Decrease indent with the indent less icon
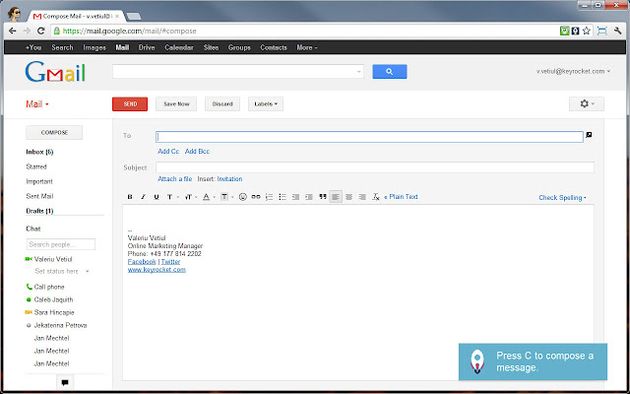Viewport: 630px width, 394px height. coord(296,197)
